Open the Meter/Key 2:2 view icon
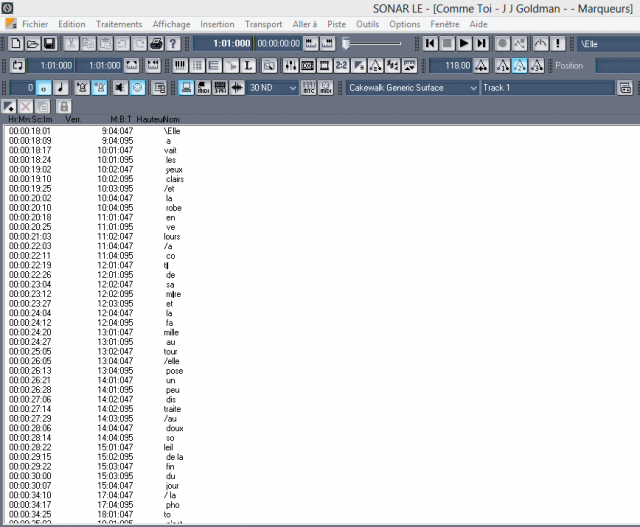Viewport: 640px width, 527px height. point(341,65)
